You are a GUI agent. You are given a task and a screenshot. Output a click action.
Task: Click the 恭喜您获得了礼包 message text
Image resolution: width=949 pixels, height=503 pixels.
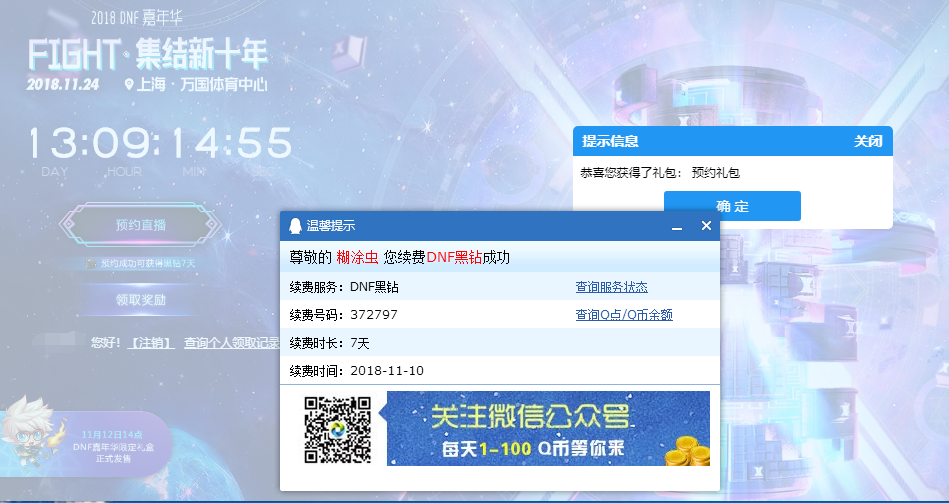click(x=660, y=173)
